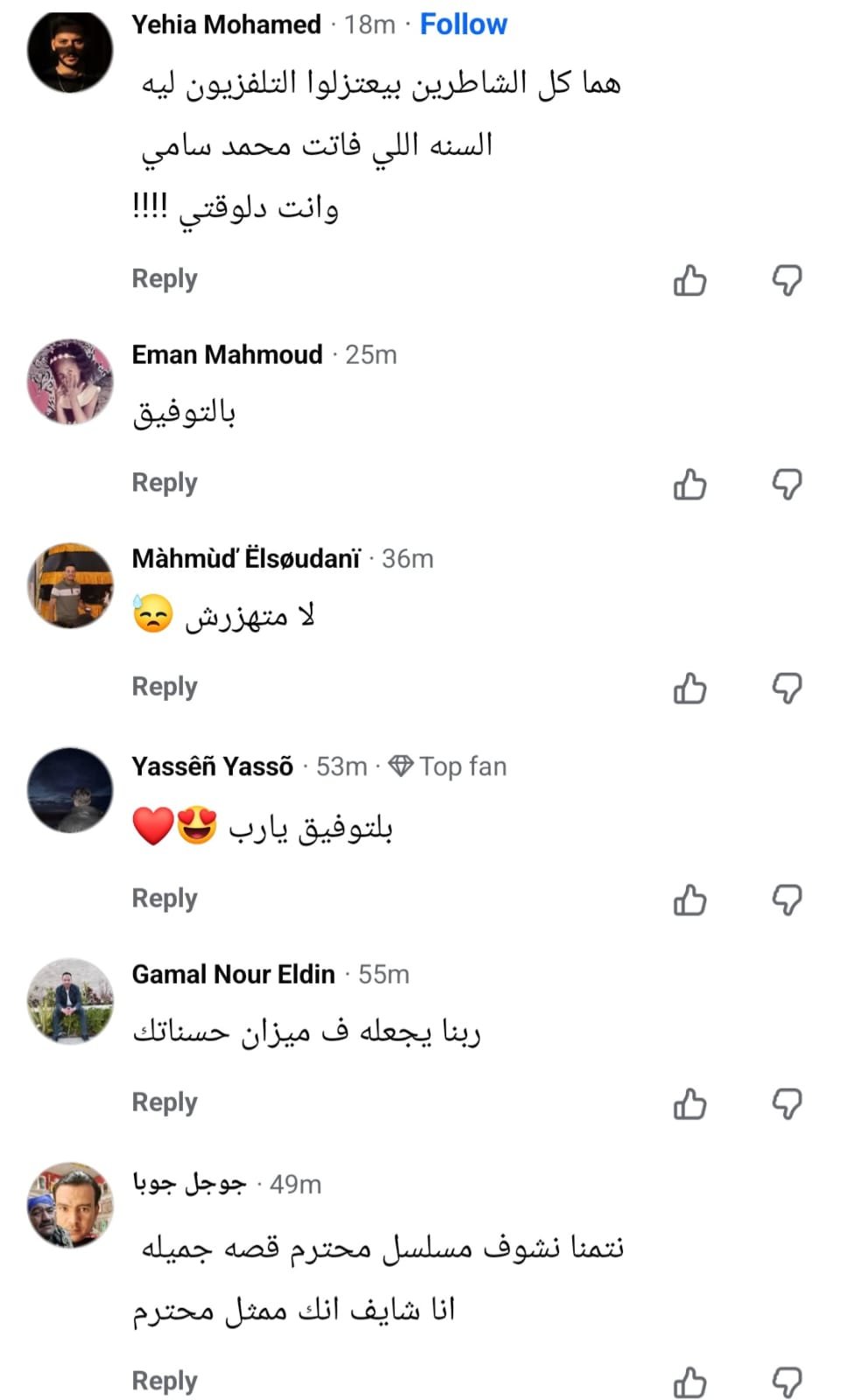Thumbs up Gamal Nour Eldin's comment
Screen dimensions: 841x1400
tap(690, 1104)
